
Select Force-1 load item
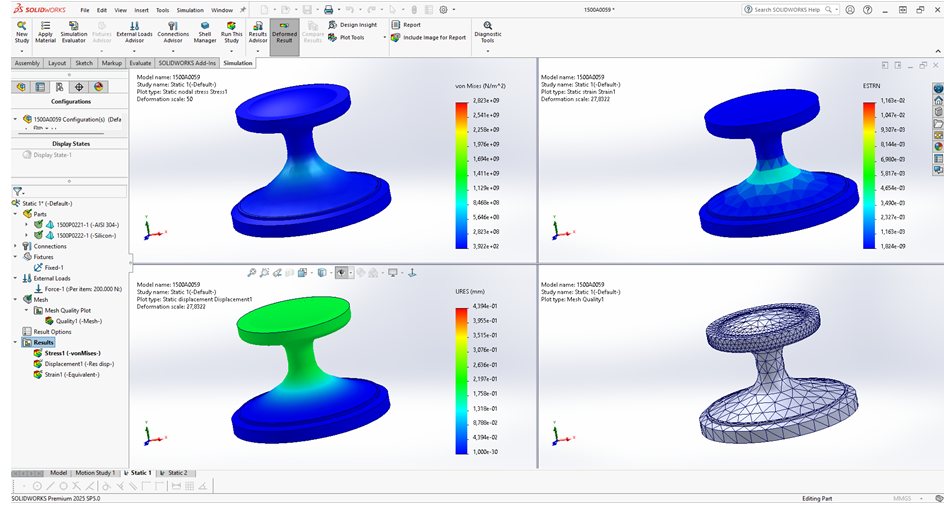point(78,290)
